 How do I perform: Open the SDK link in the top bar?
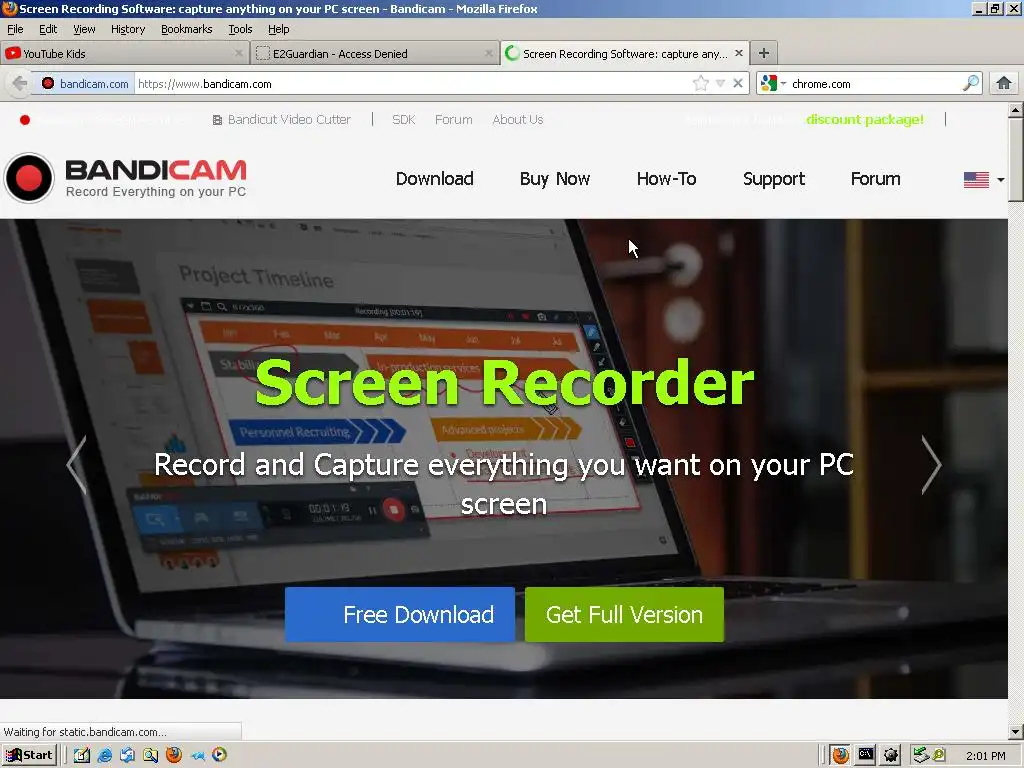click(x=404, y=120)
